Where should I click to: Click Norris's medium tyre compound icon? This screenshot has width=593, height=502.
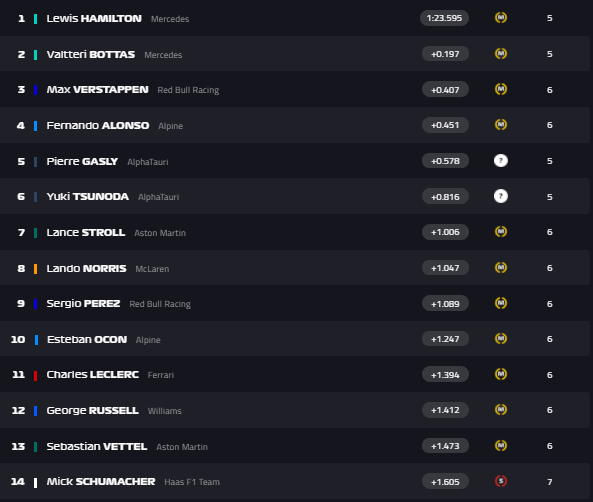pyautogui.click(x=501, y=268)
